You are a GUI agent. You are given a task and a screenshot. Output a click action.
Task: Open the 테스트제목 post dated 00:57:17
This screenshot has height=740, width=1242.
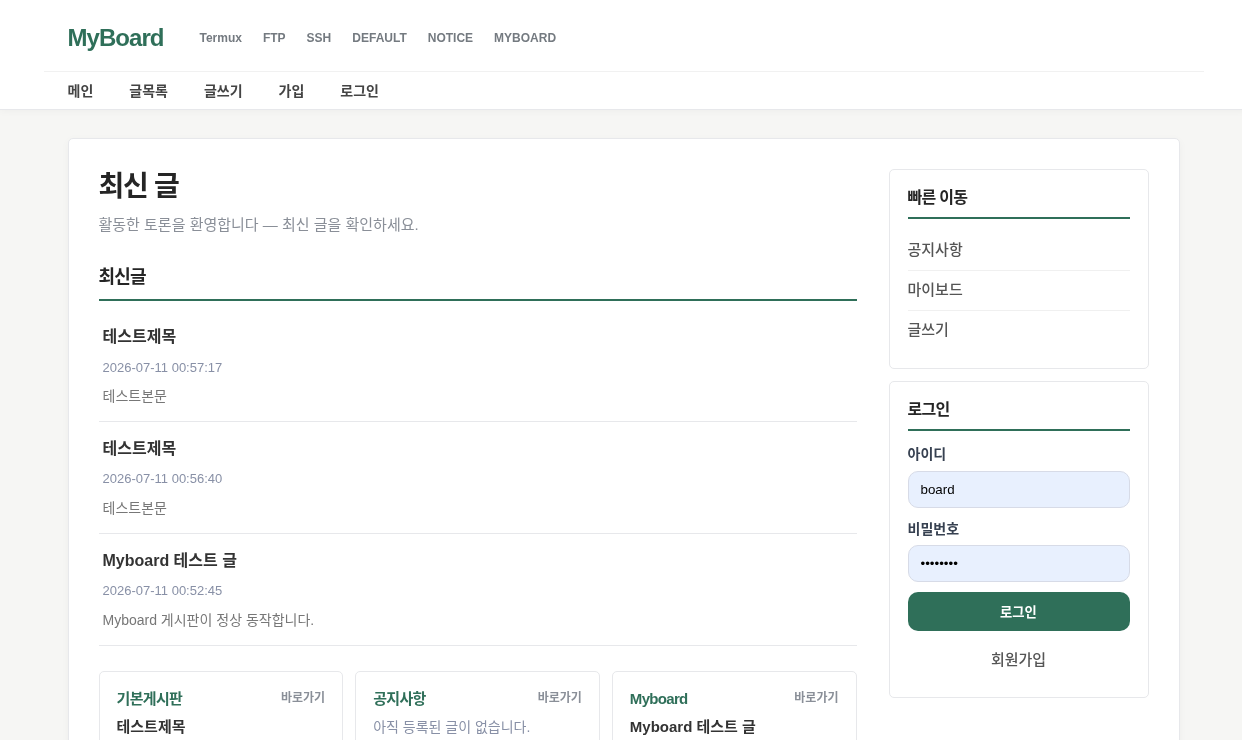click(139, 336)
